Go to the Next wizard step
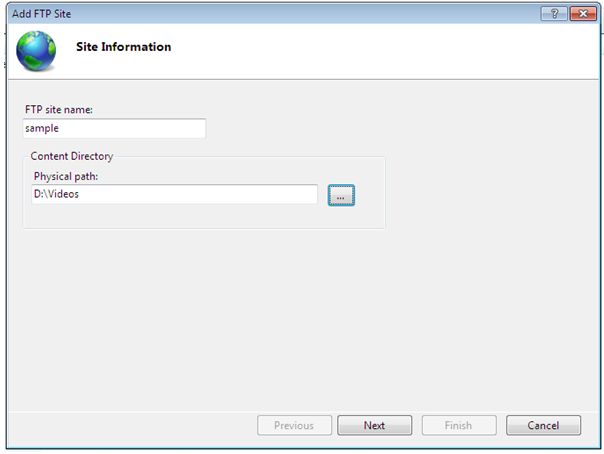The image size is (604, 454). tap(374, 425)
